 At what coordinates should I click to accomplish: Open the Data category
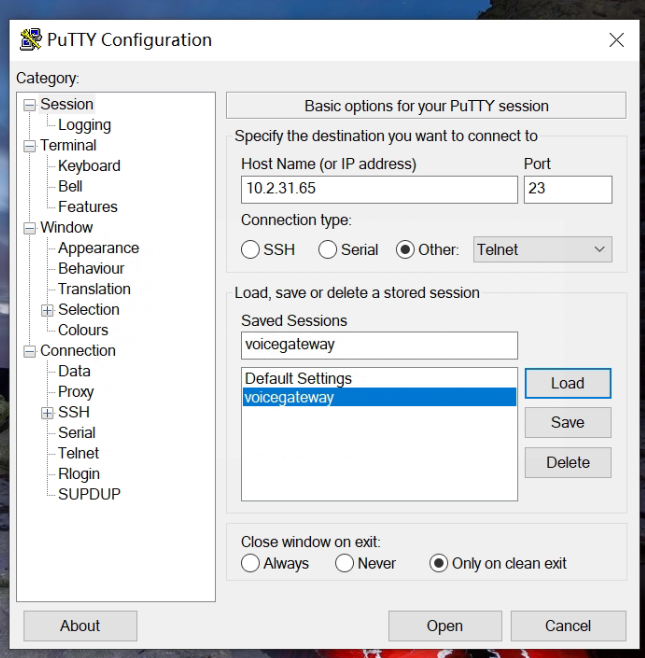tap(74, 371)
